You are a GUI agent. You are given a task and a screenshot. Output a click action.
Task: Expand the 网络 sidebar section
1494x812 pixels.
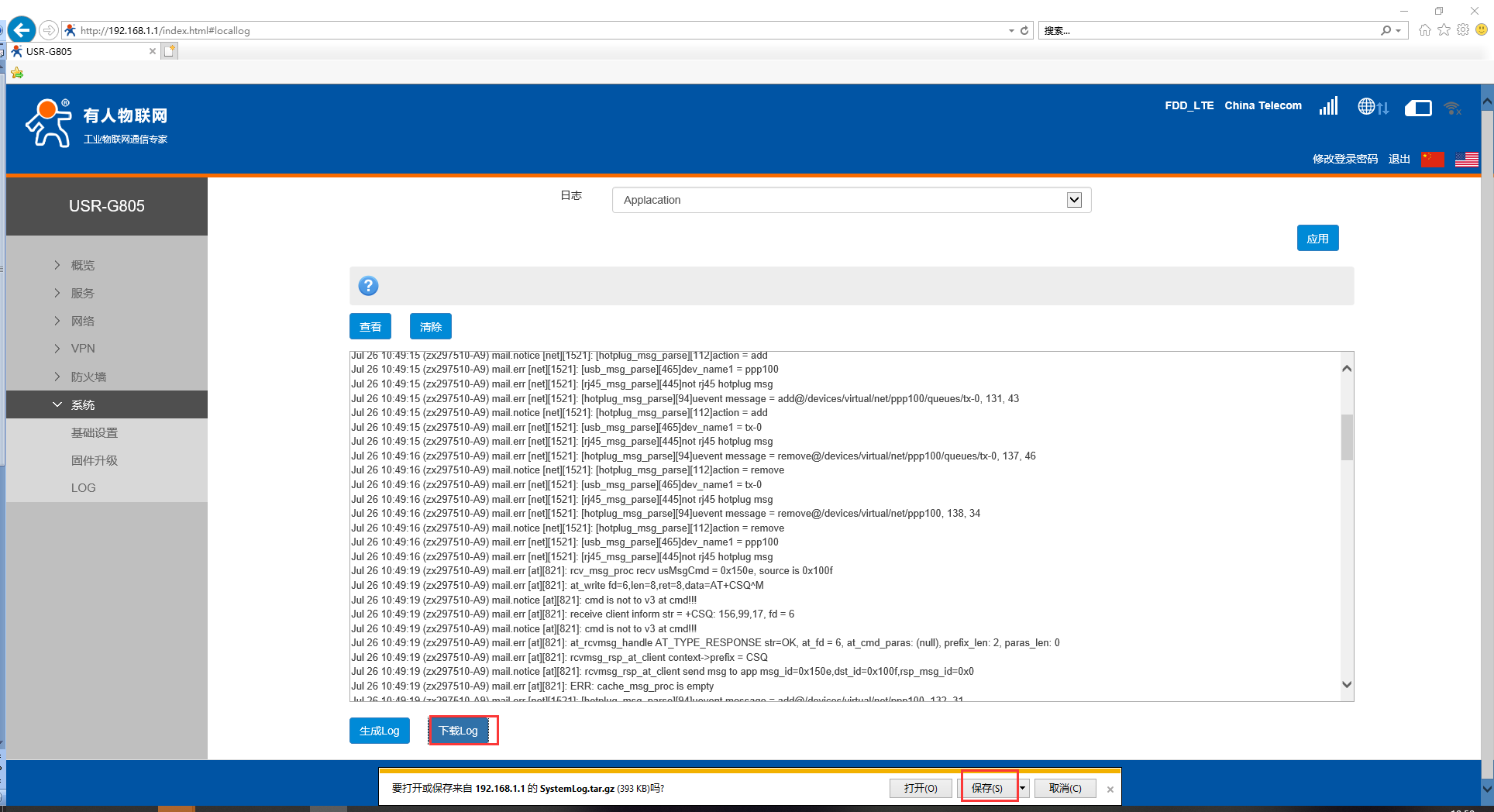point(83,321)
